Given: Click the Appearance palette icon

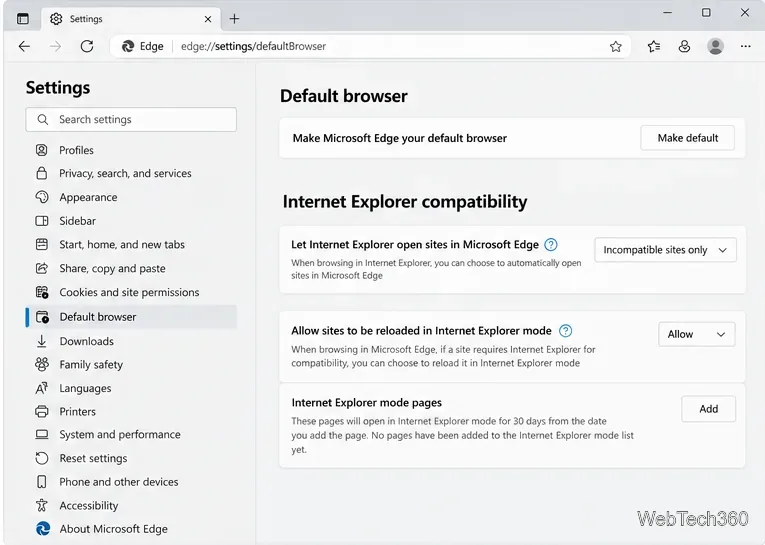Looking at the screenshot, I should pos(41,197).
